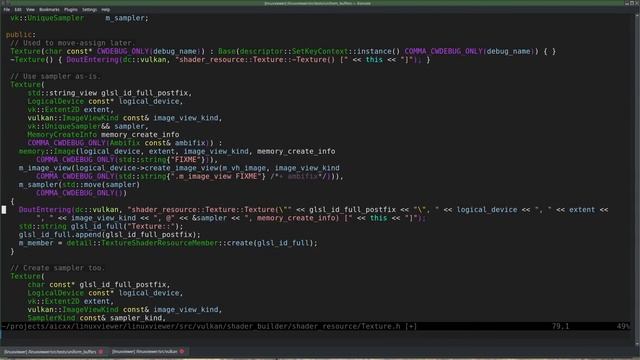The width and height of the screenshot is (640, 360).
Task: Open the Settings menu
Action: [89, 9]
